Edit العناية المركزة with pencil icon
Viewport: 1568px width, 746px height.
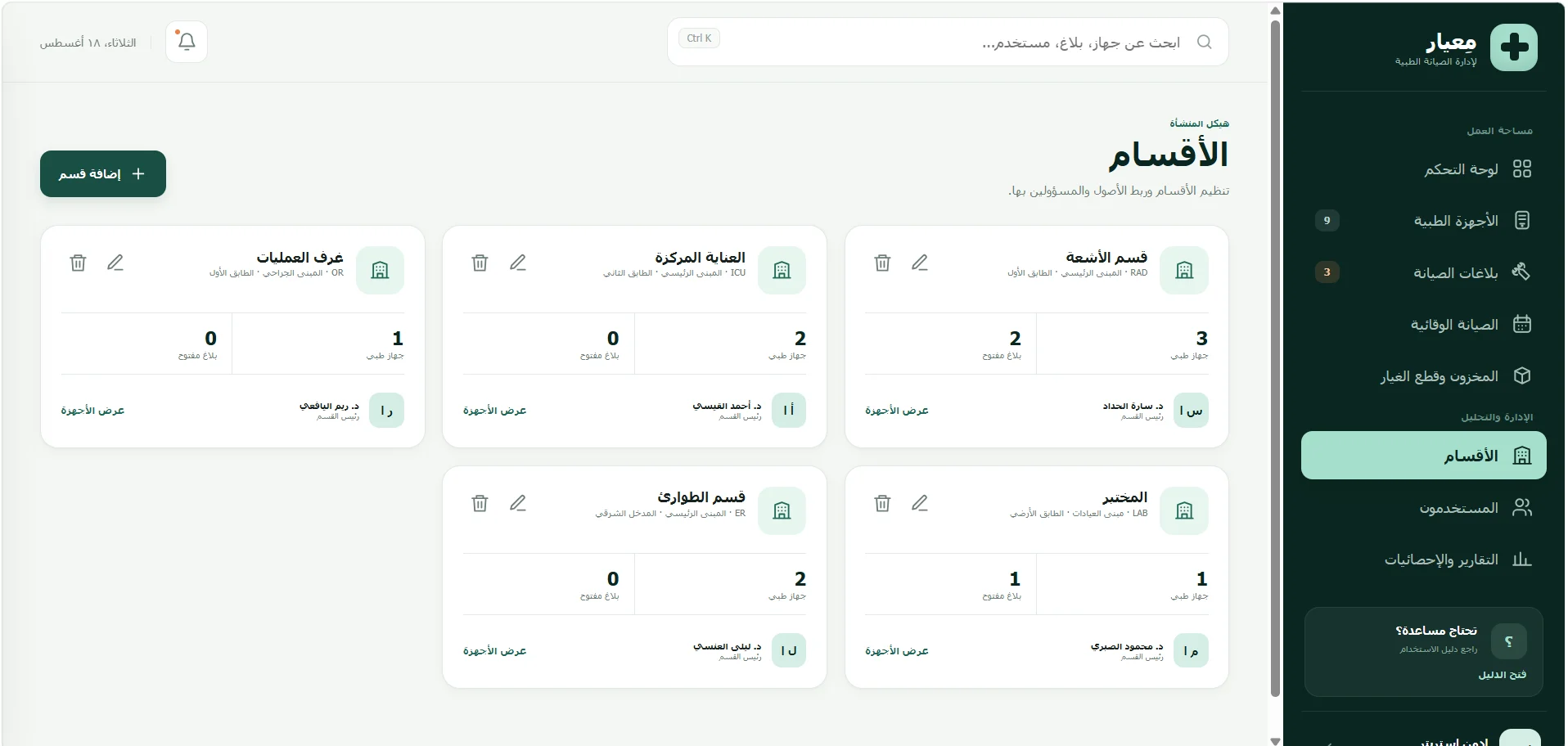[x=518, y=263]
